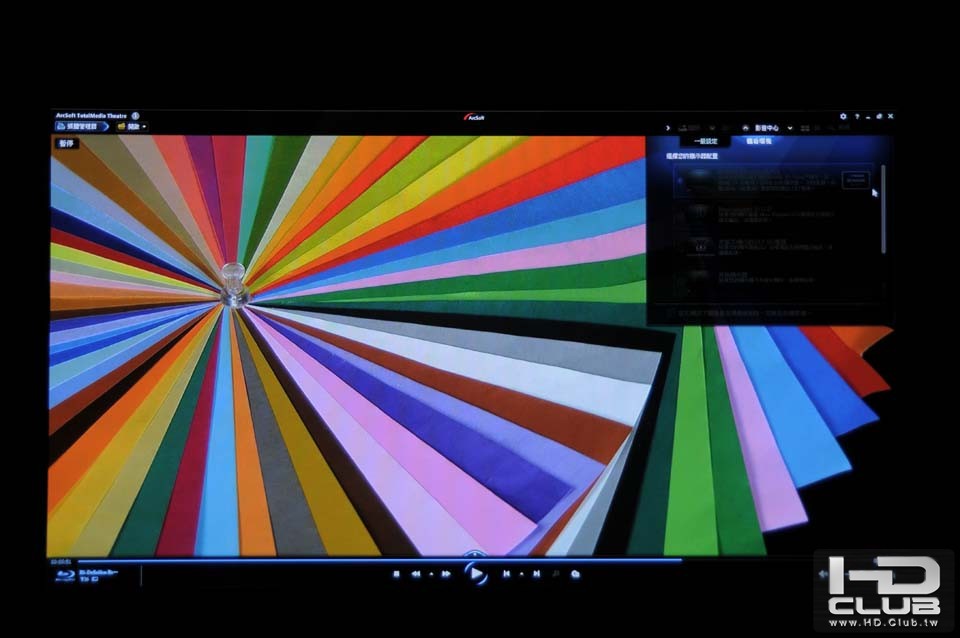Viewport: 960px width, 638px height.
Task: Open the settings gear icon at top right
Action: pos(843,116)
